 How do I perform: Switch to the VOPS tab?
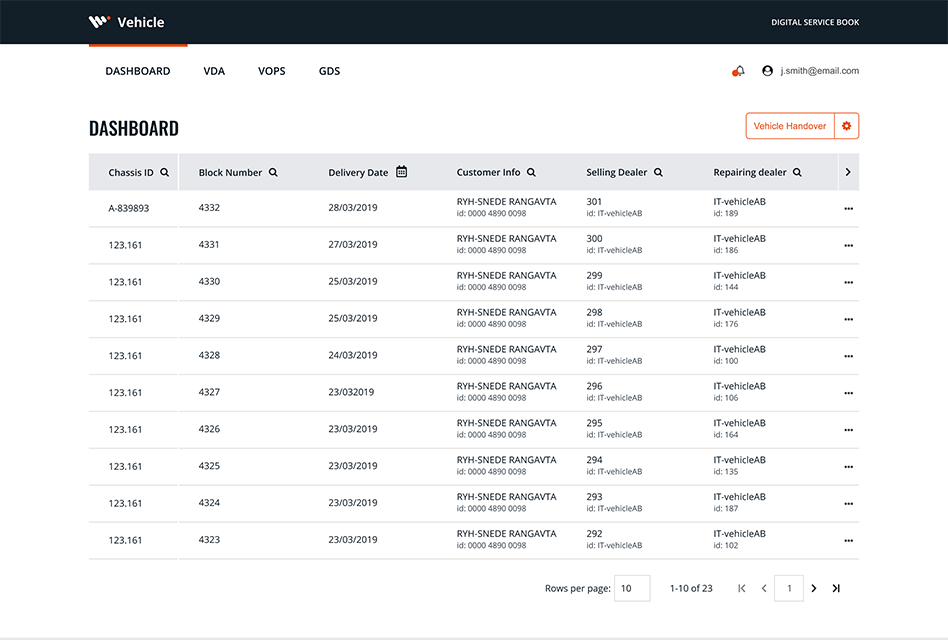[271, 71]
